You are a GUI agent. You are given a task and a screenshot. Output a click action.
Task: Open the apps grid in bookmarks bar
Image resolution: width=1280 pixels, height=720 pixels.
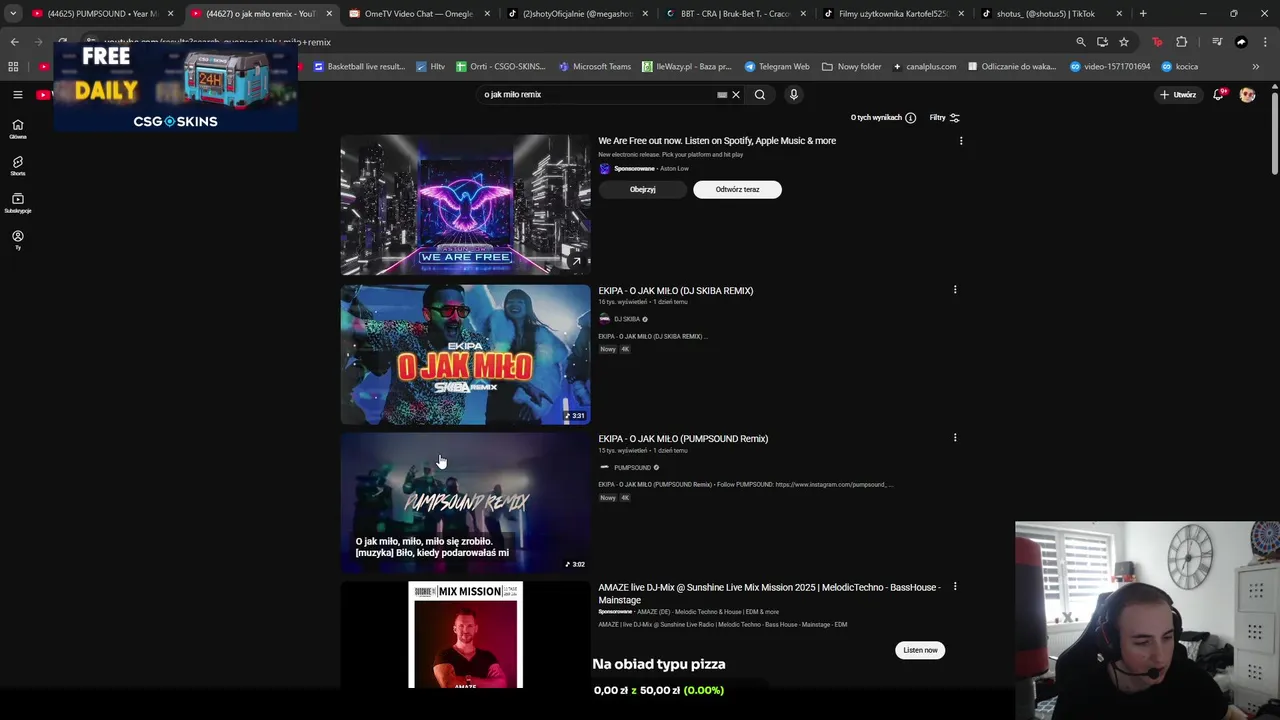[13, 67]
